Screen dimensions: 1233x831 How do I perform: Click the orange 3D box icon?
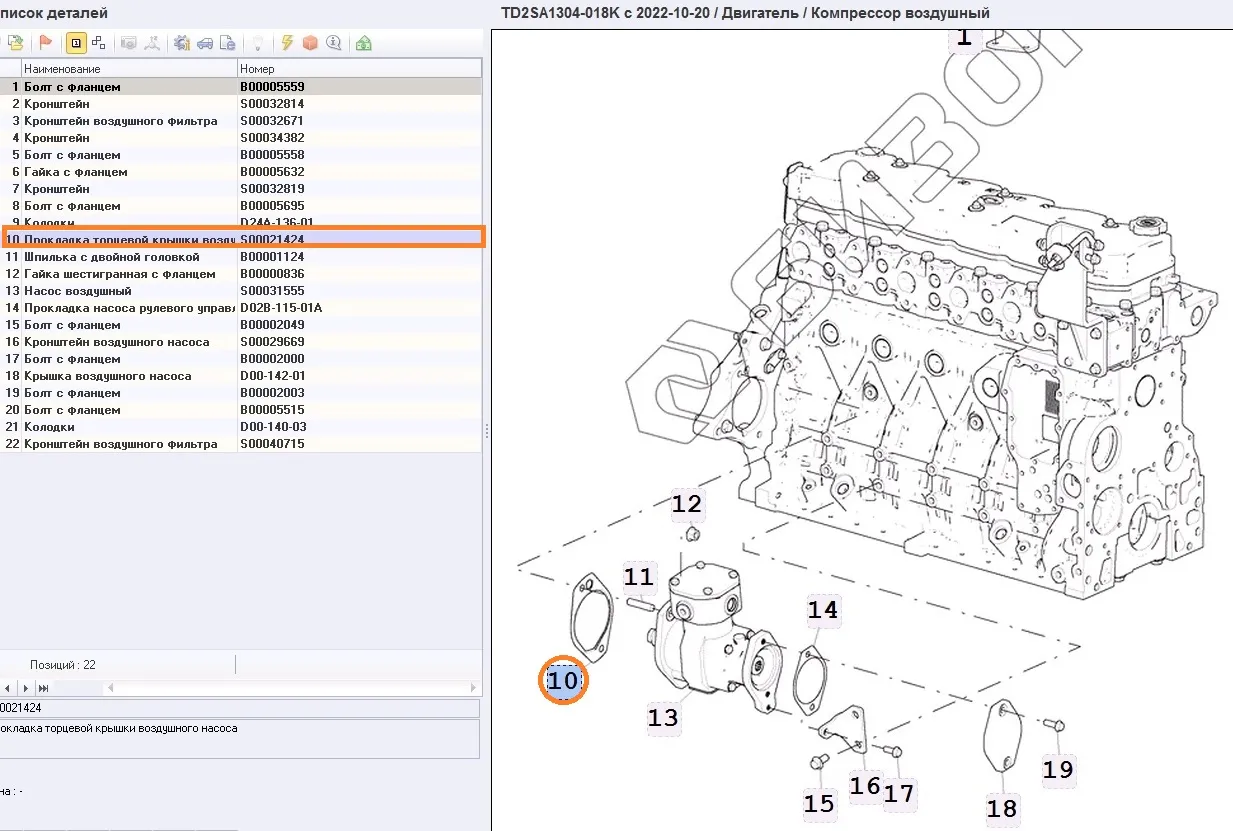coord(310,43)
